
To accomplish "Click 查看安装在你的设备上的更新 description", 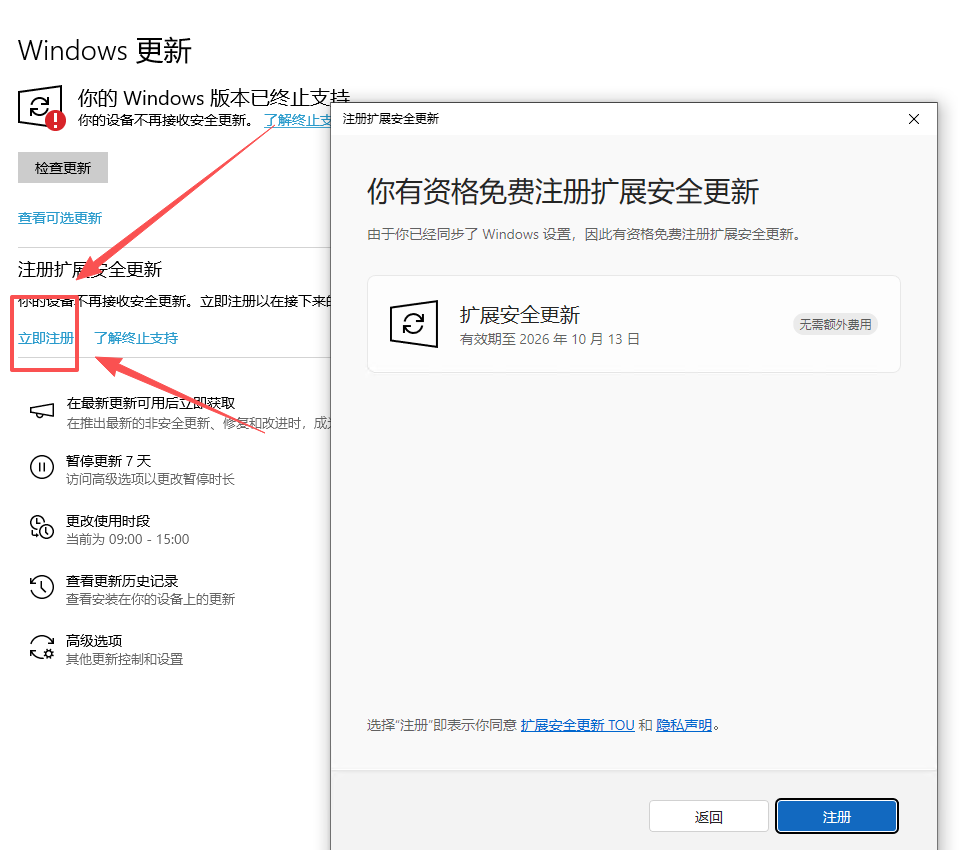I will pos(150,599).
